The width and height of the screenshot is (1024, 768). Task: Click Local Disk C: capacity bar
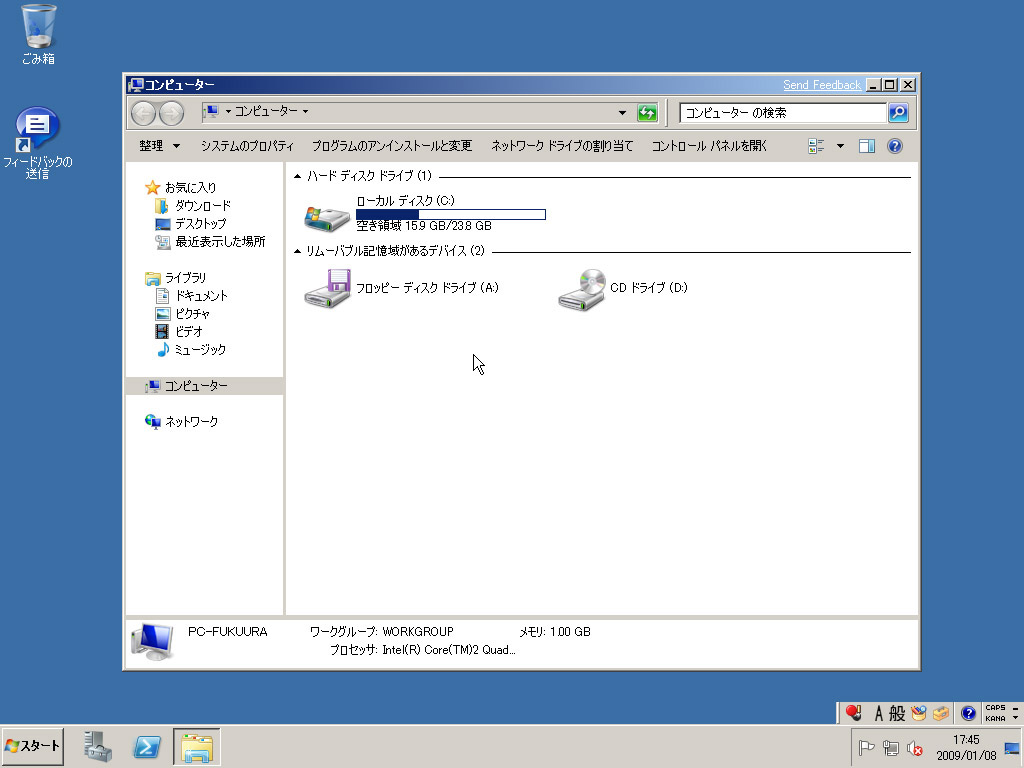(451, 215)
